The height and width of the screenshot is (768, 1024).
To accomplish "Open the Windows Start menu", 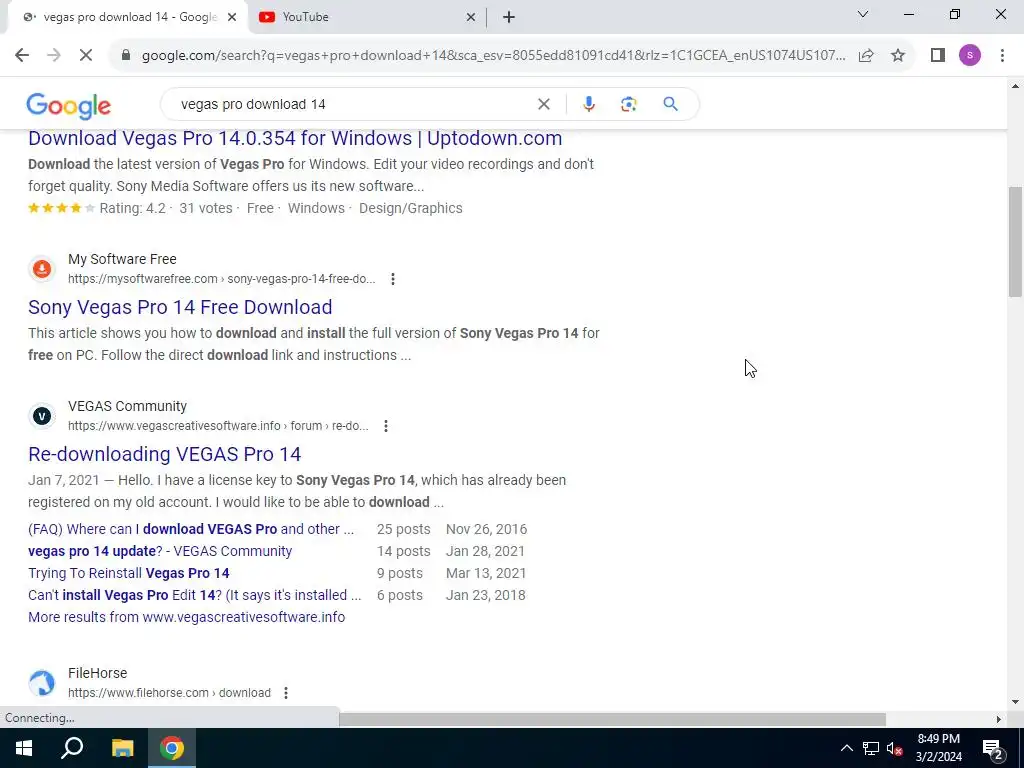I will pos(24,748).
